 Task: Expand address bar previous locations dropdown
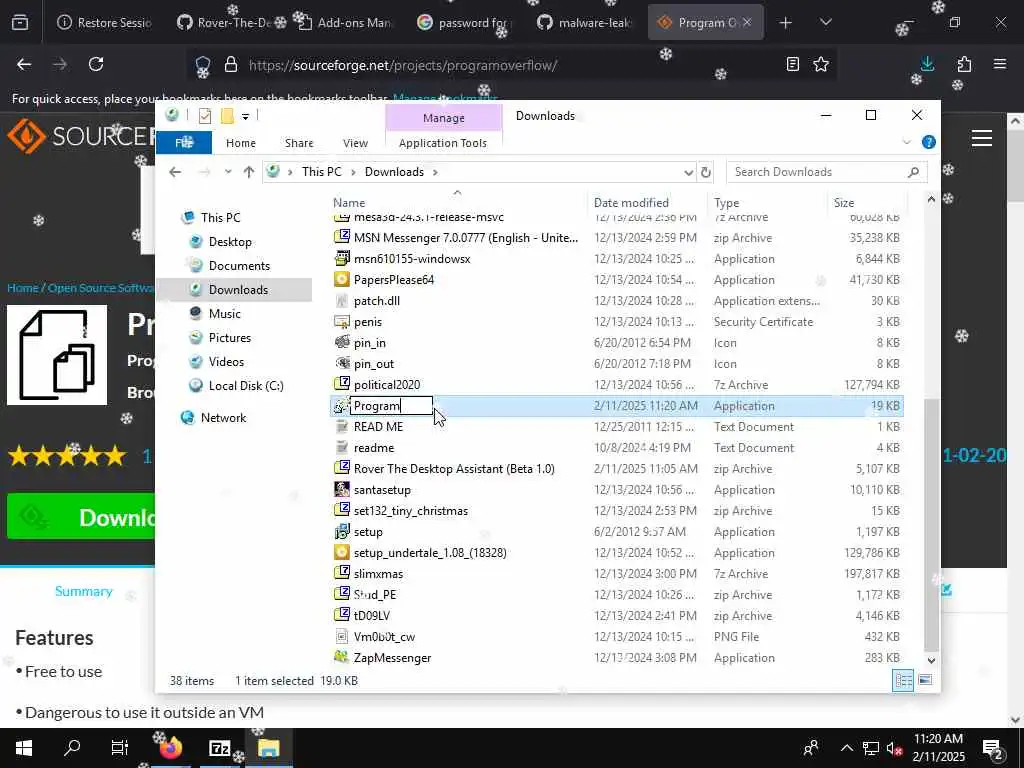point(688,172)
